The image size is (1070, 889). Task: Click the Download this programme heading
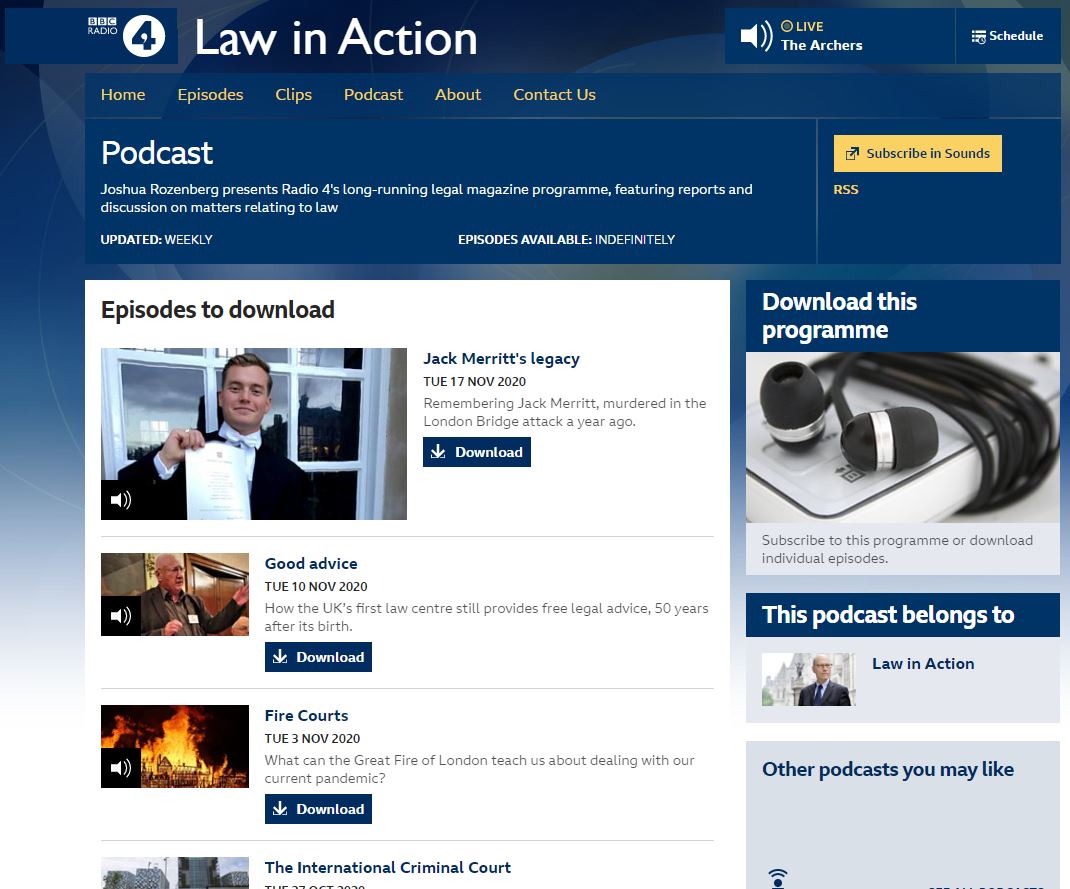[839, 316]
